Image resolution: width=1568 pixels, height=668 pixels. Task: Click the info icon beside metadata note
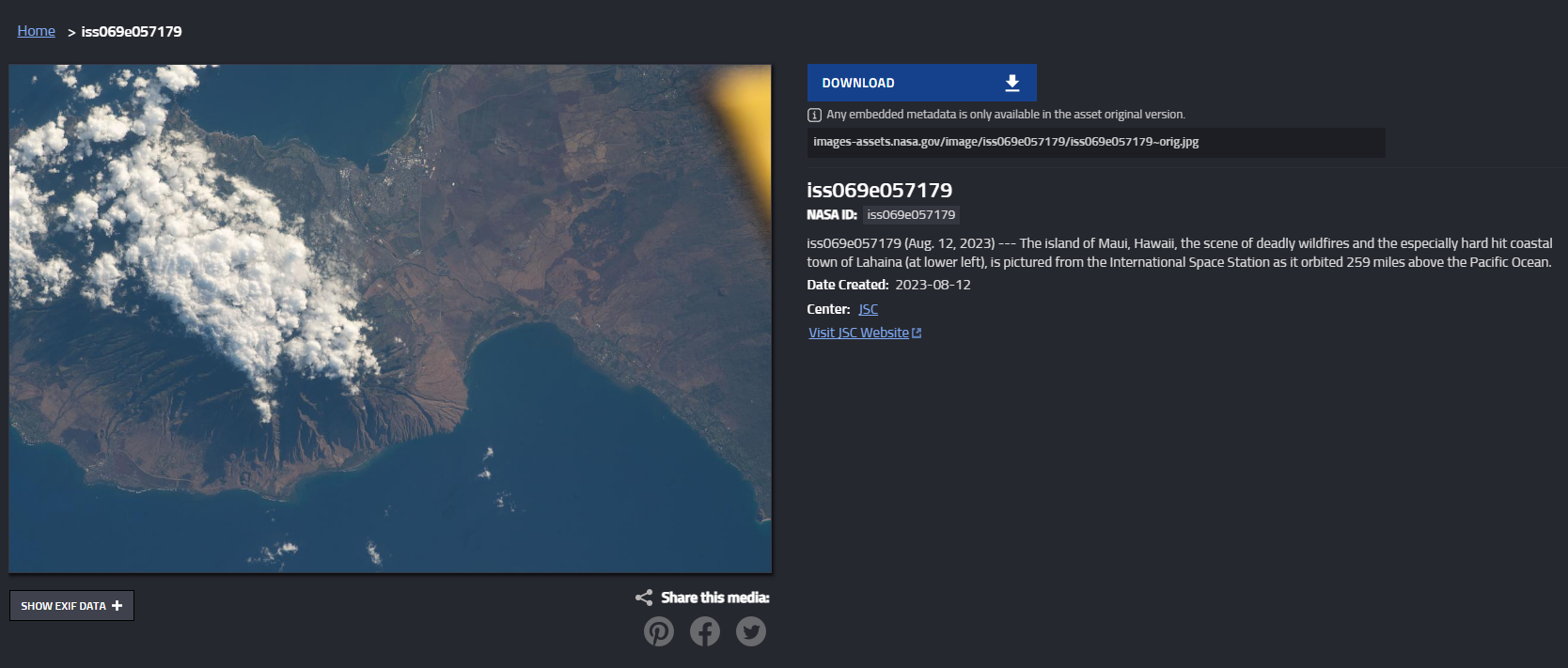(814, 115)
